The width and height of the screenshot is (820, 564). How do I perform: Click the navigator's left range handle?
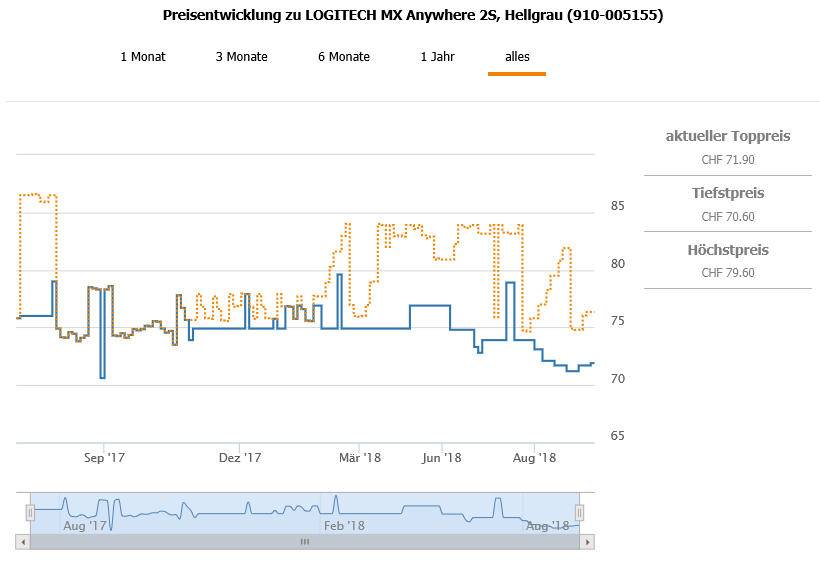pos(30,512)
